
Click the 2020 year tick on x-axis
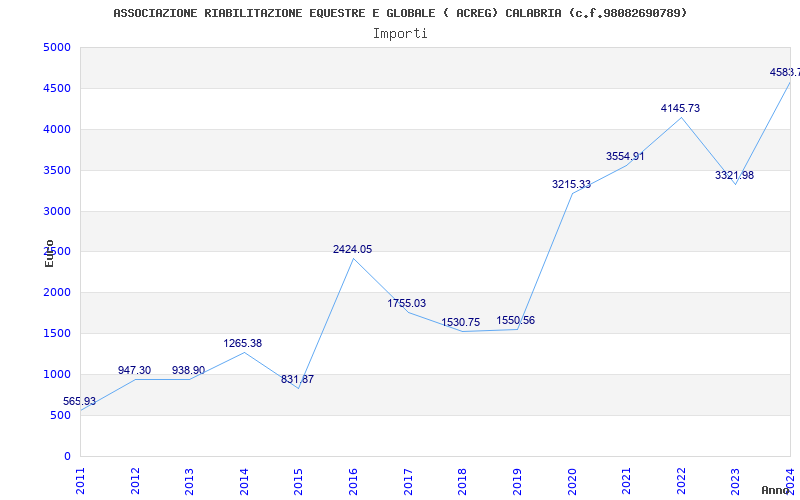click(572, 479)
